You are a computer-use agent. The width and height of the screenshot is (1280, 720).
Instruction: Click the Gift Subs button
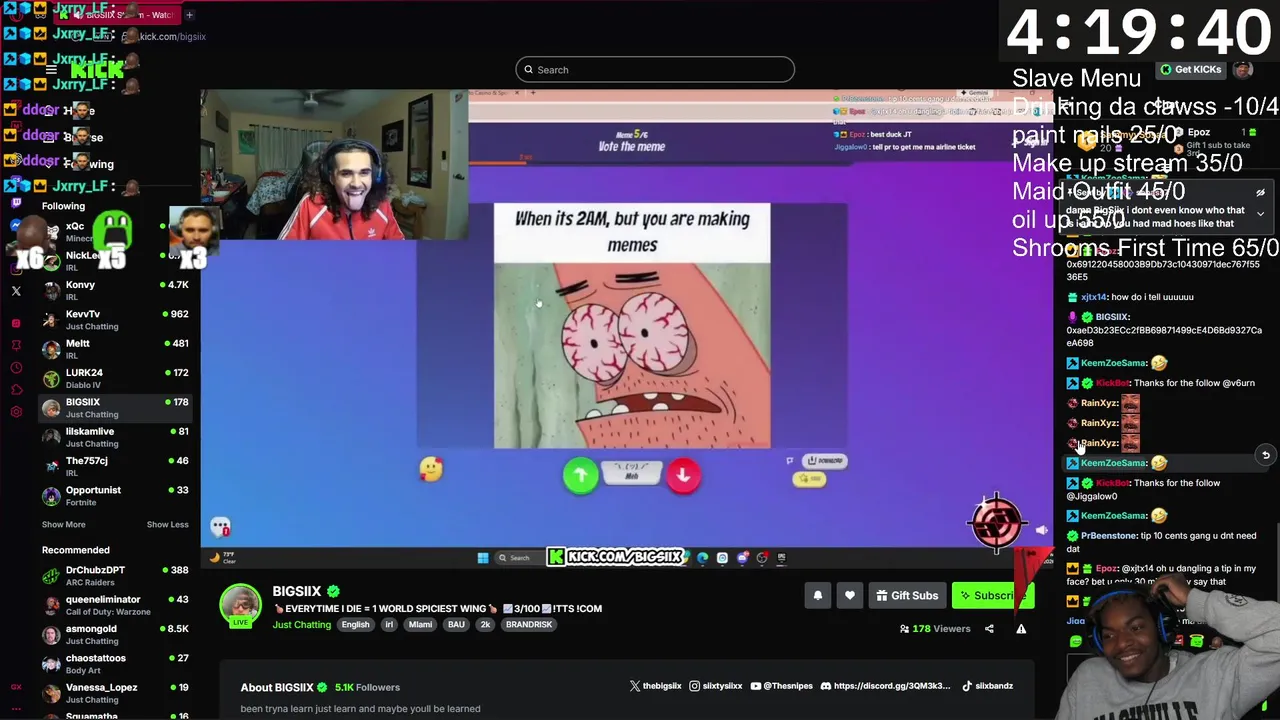pyautogui.click(x=907, y=596)
